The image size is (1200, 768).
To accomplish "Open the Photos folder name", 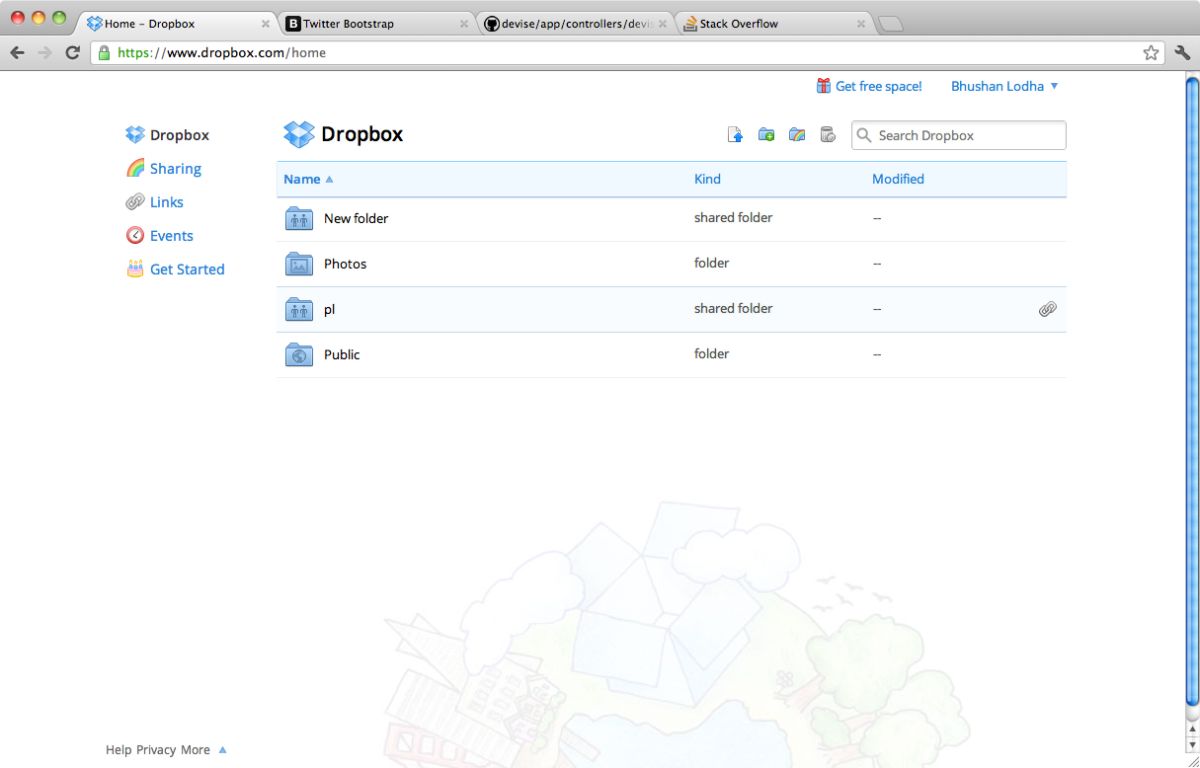I will tap(345, 264).
